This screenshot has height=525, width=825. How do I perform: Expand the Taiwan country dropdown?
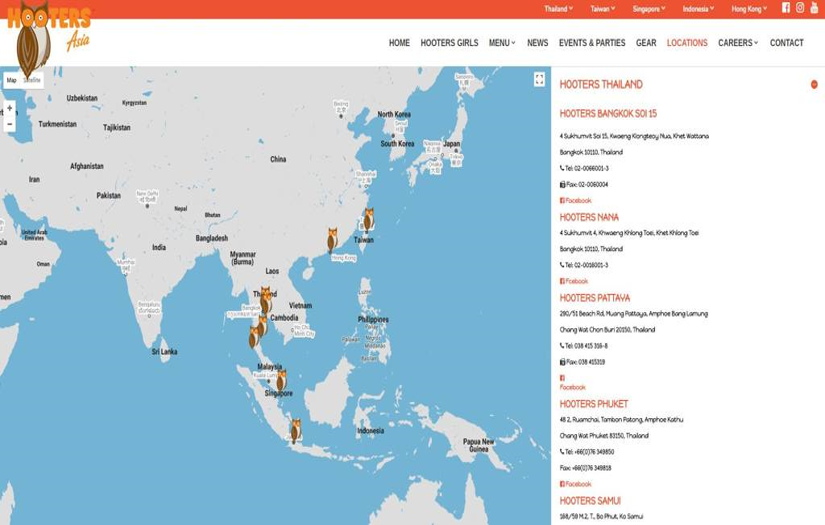[x=602, y=8]
